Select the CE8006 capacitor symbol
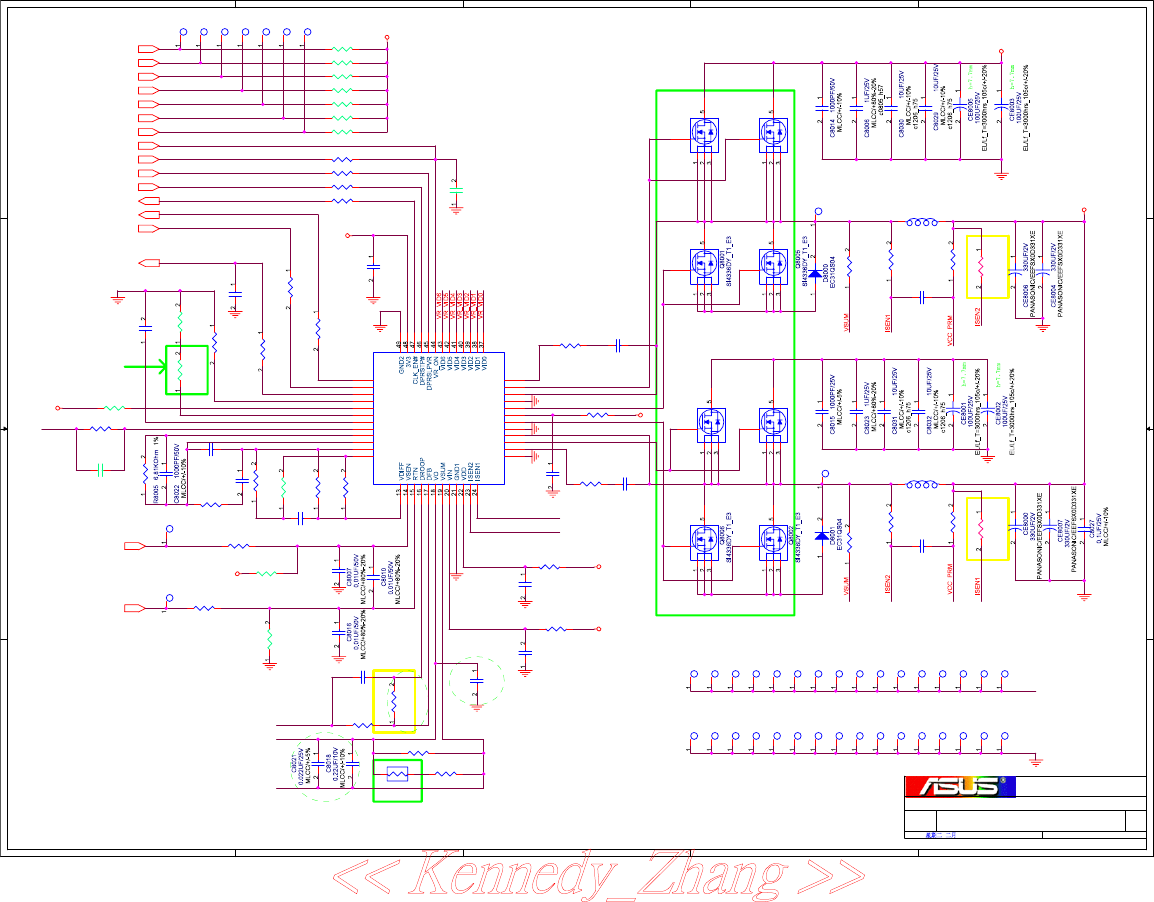The width and height of the screenshot is (1154, 902). click(1016, 270)
